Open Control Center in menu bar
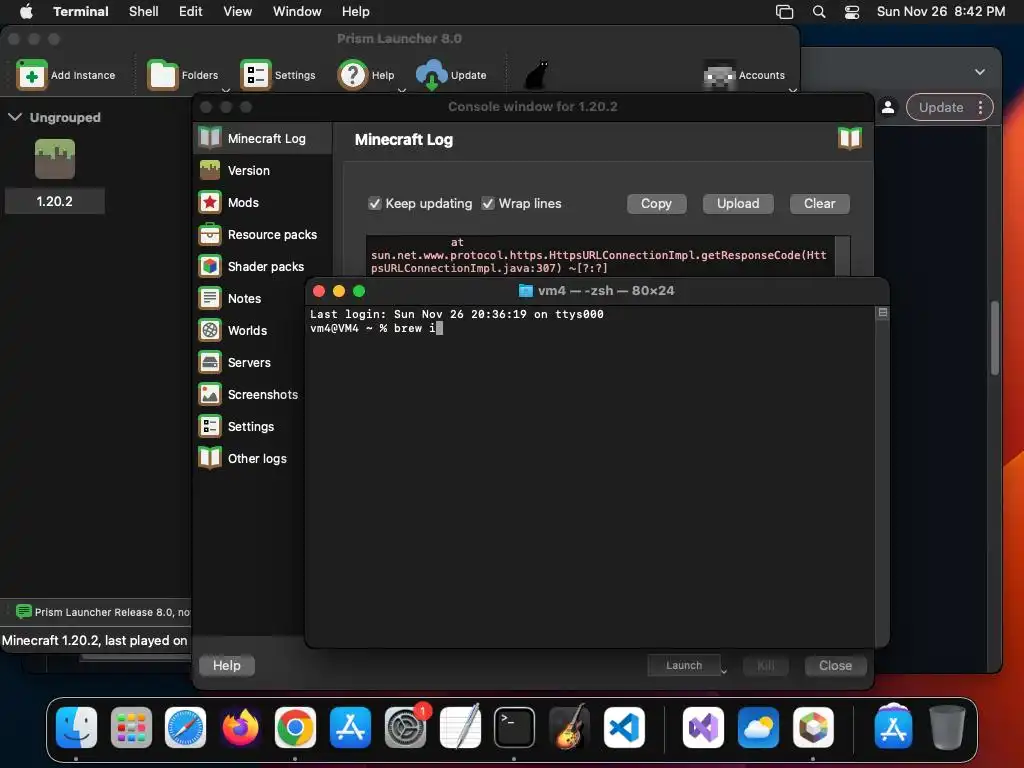The image size is (1024, 768). click(x=852, y=12)
